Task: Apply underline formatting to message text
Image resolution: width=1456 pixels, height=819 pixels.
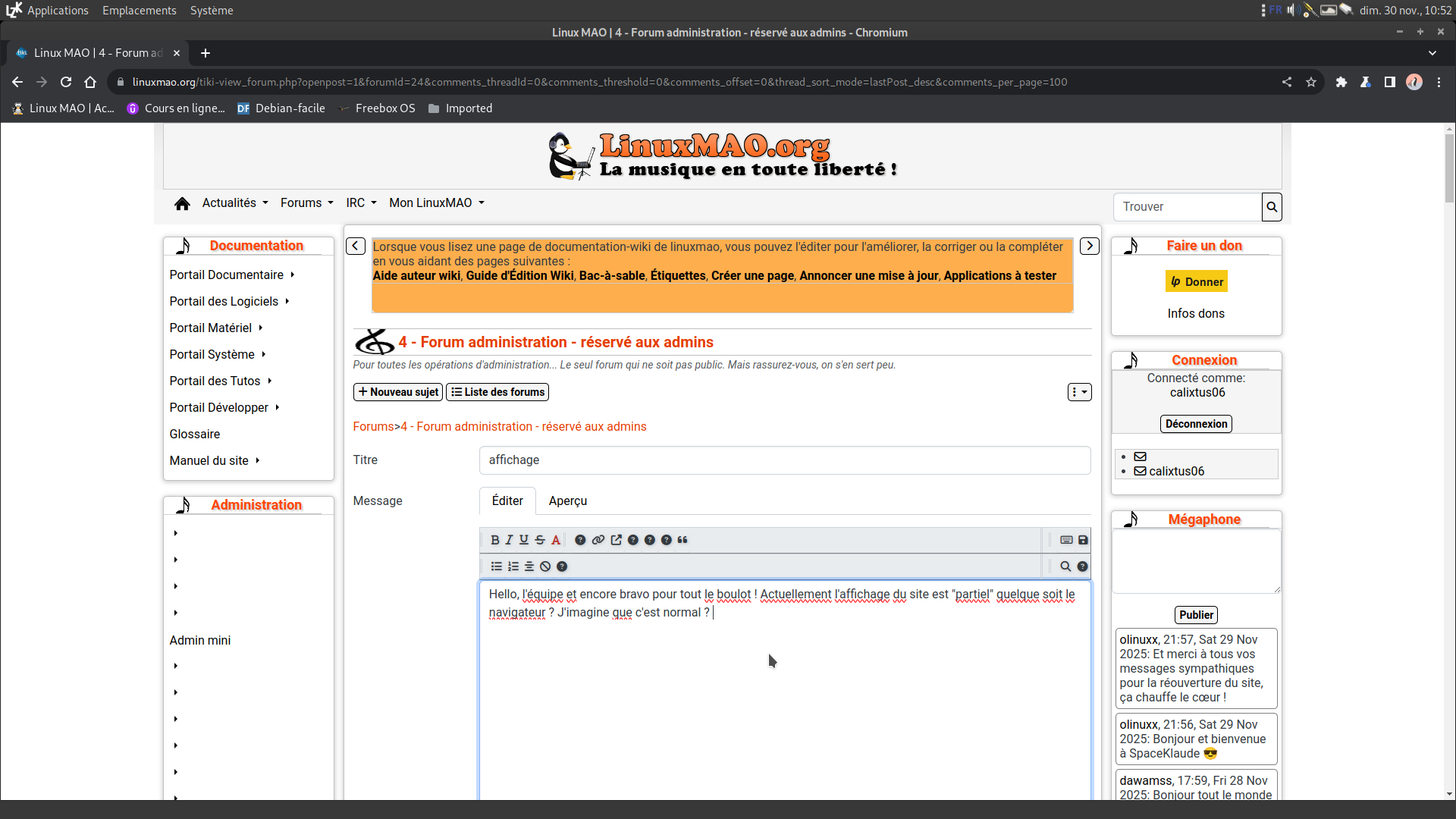Action: (x=523, y=540)
